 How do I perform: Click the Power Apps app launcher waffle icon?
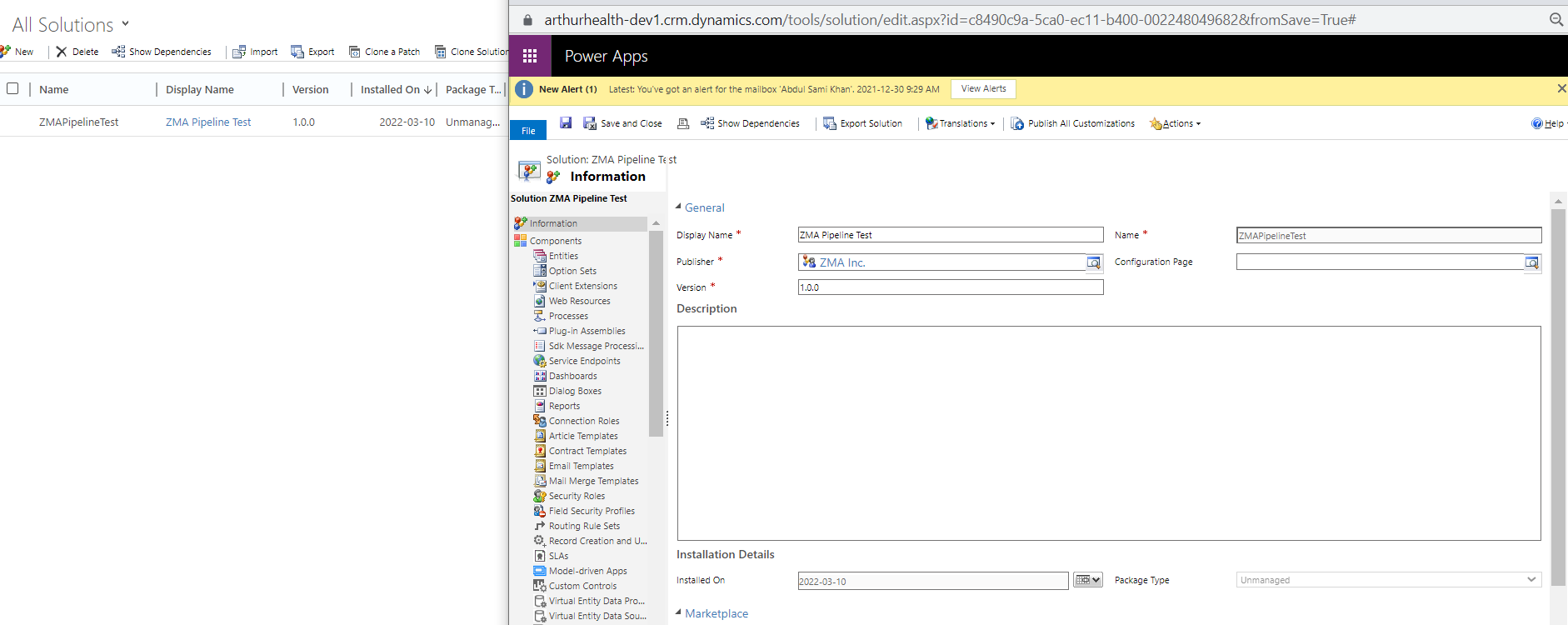529,56
